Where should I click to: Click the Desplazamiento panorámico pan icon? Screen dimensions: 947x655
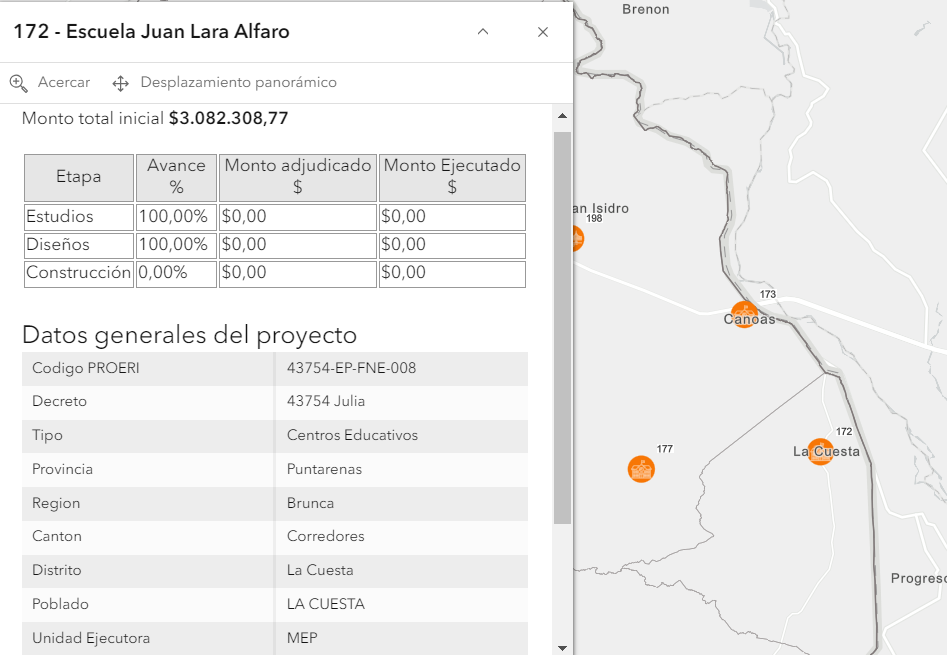pos(121,83)
